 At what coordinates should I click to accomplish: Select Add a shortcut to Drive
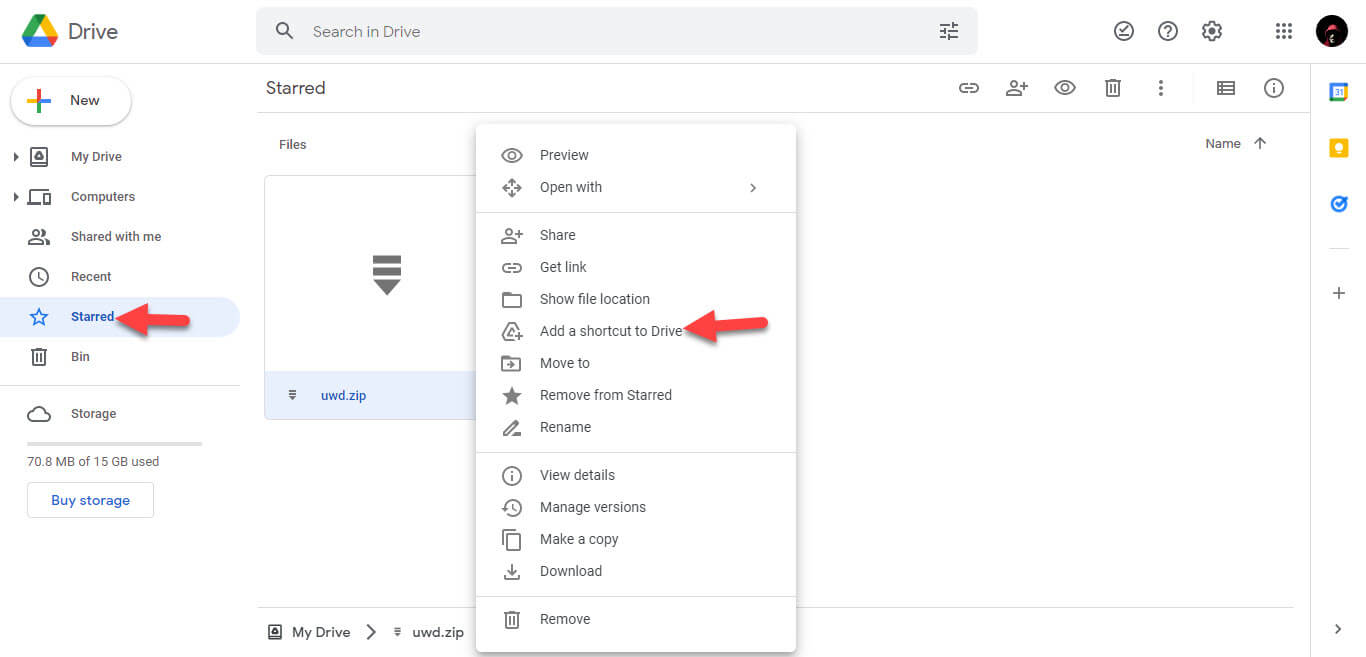610,331
